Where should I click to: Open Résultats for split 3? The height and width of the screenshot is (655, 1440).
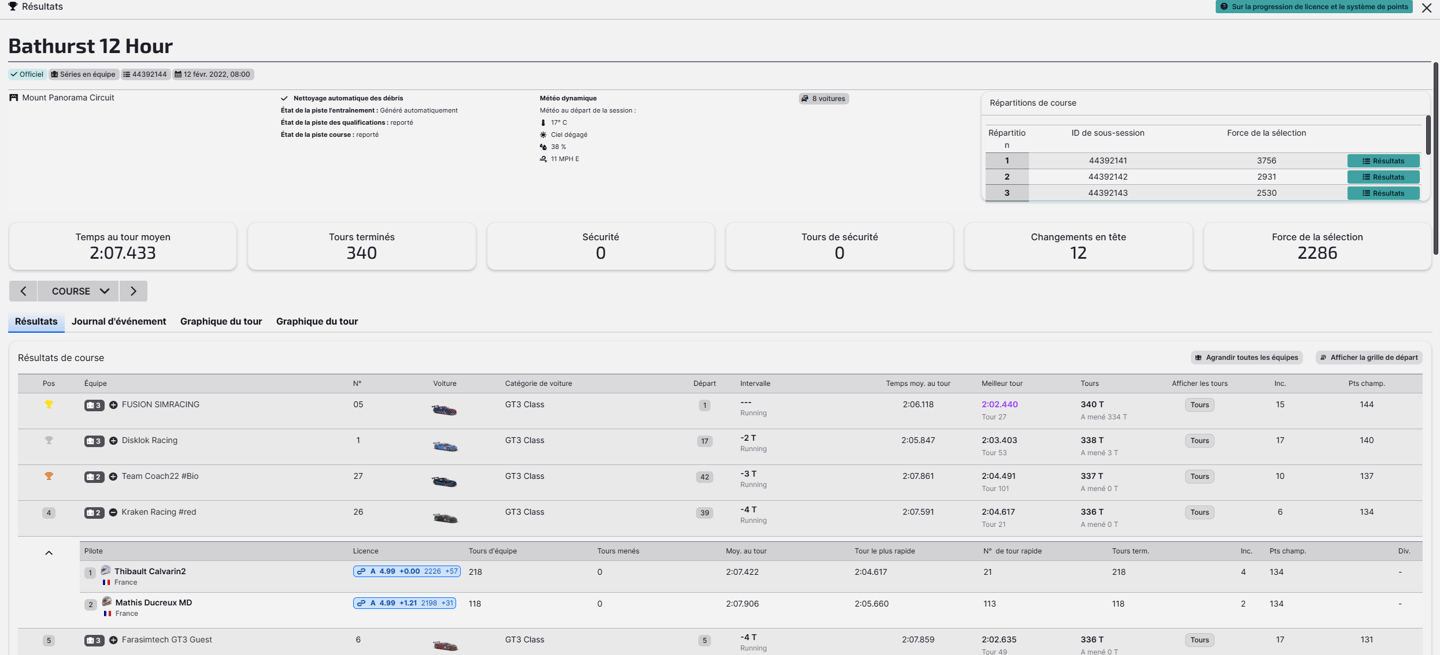click(x=1383, y=193)
